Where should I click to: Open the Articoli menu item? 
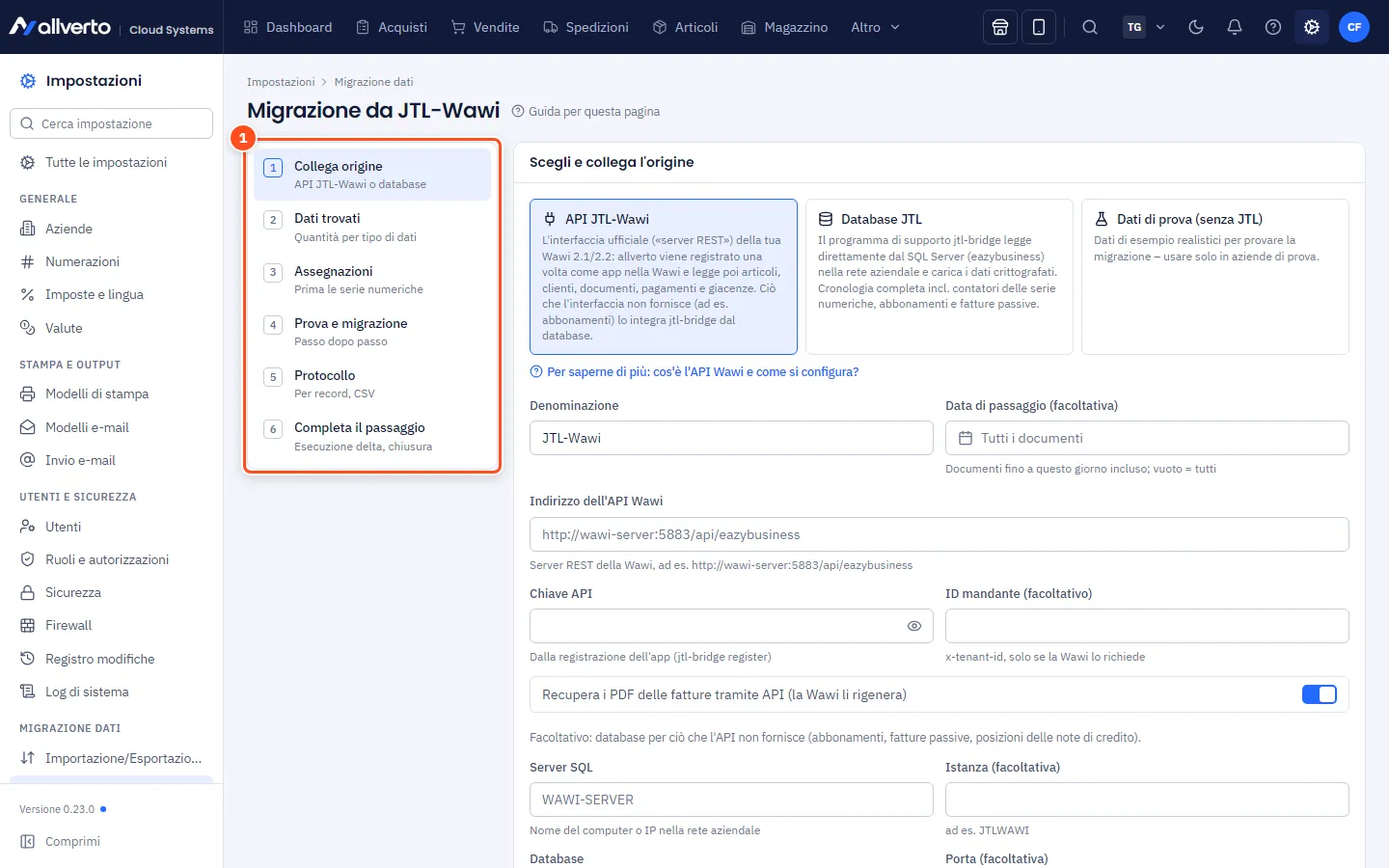[686, 27]
